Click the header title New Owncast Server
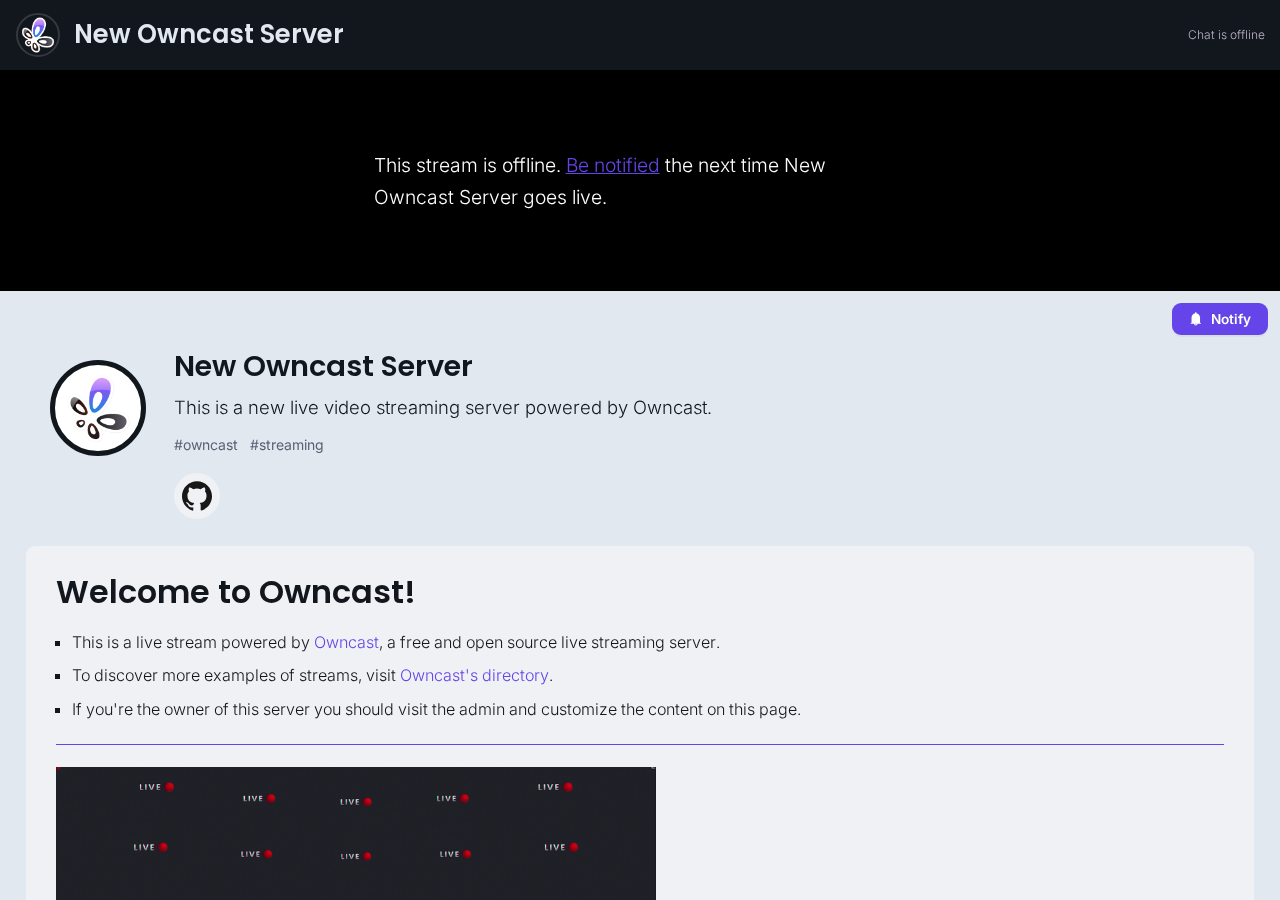This screenshot has width=1280, height=900. [x=209, y=34]
